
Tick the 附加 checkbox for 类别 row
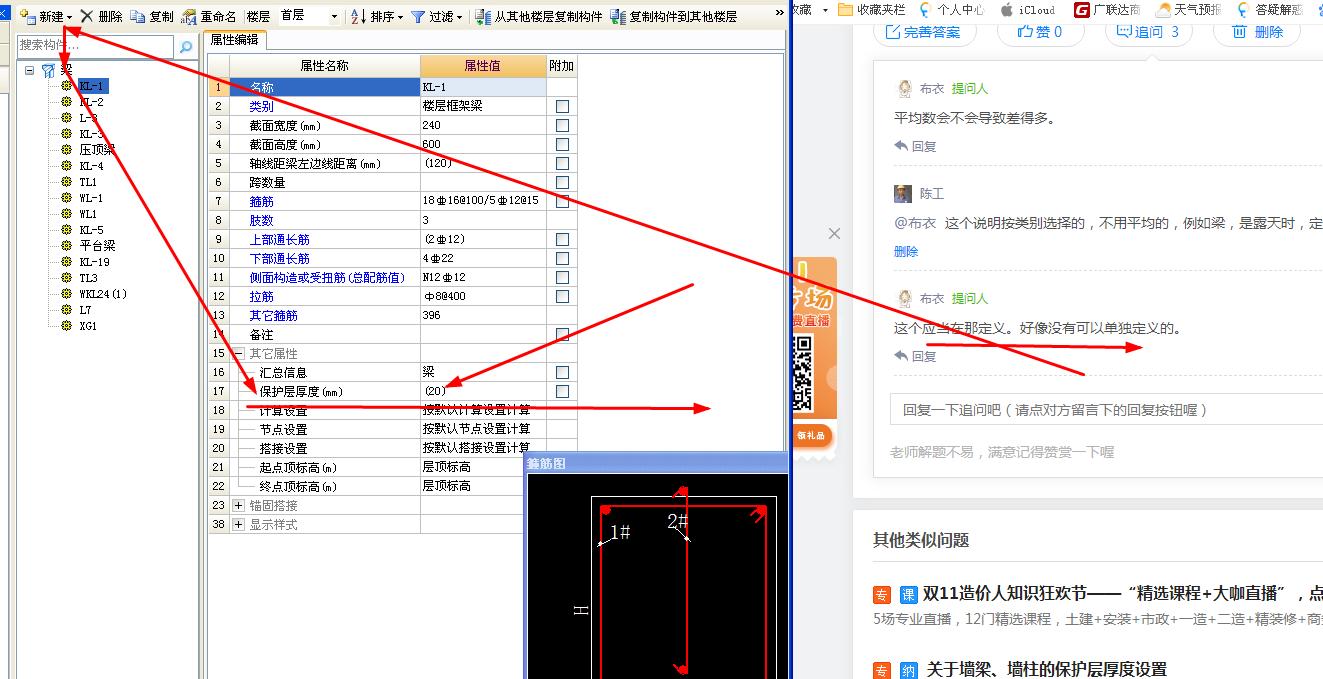pyautogui.click(x=562, y=106)
